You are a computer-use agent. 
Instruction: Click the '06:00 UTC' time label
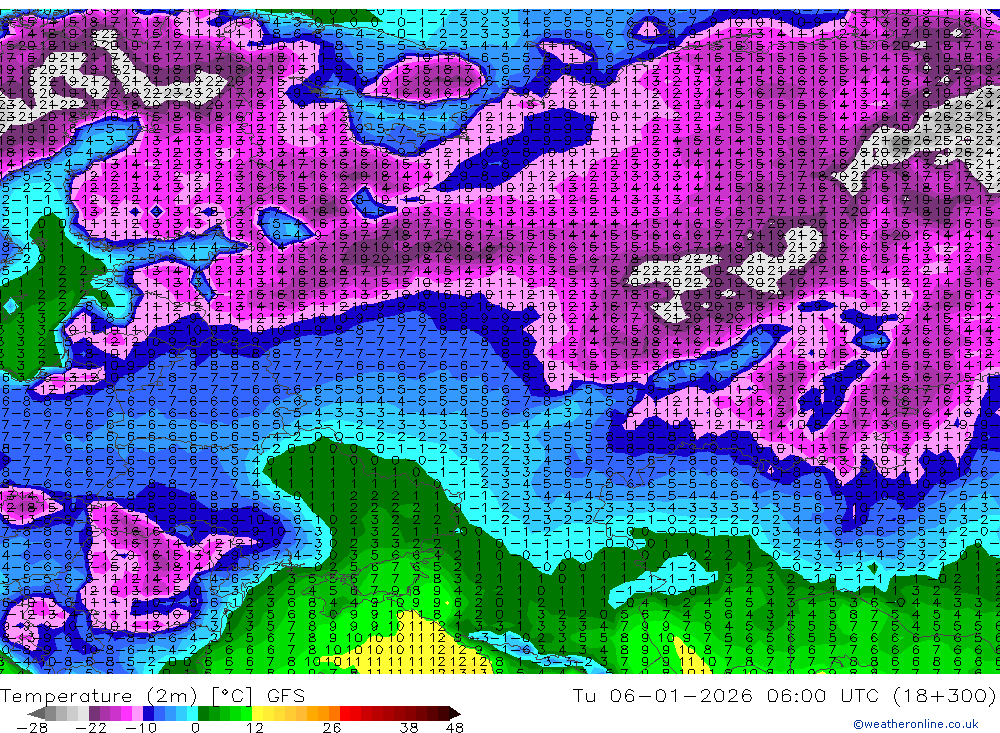823,695
